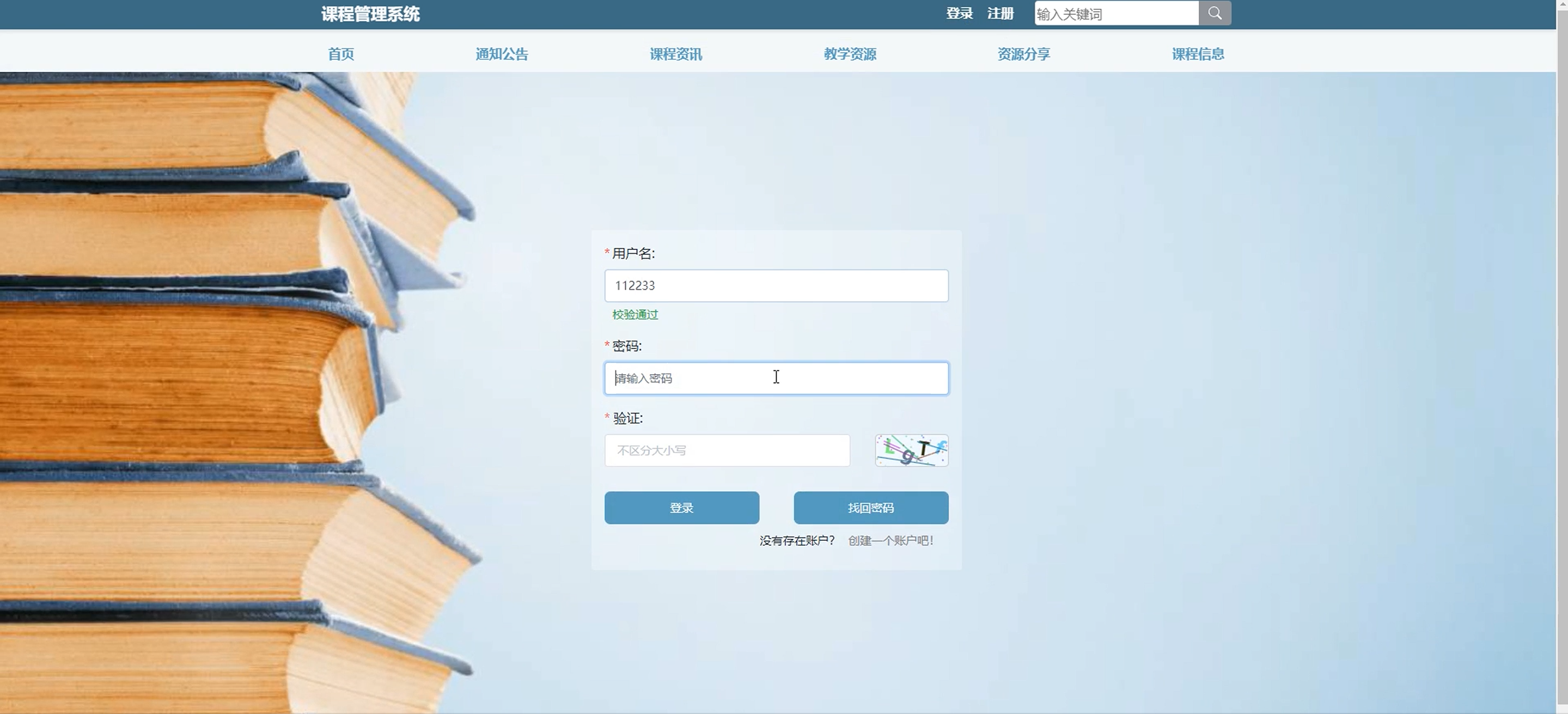Viewport: 1568px width, 714px height.
Task: Click the username field containing 112233
Action: (776, 285)
